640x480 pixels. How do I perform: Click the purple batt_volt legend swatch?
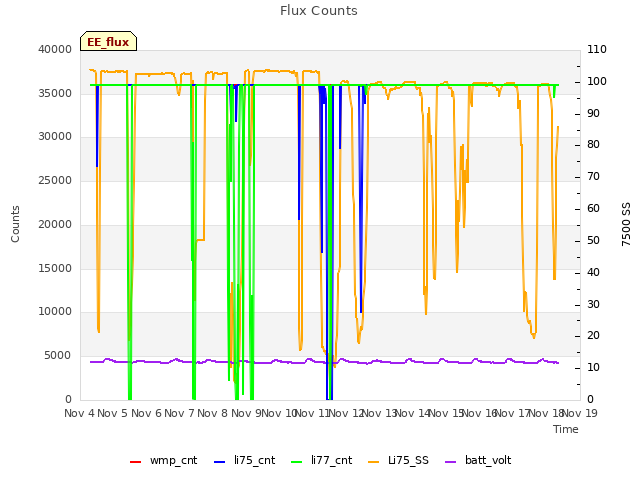tap(450, 462)
